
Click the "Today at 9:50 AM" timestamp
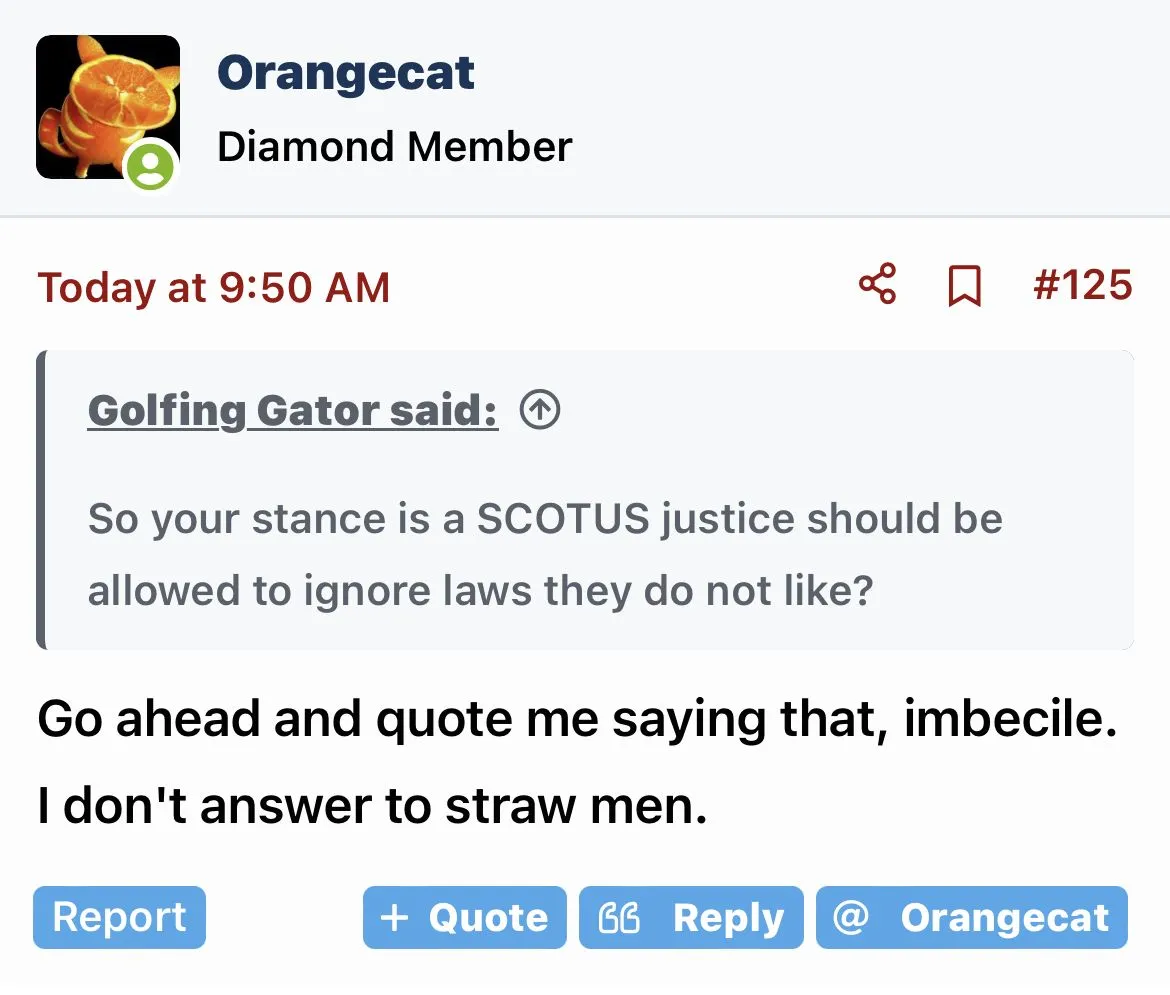214,288
